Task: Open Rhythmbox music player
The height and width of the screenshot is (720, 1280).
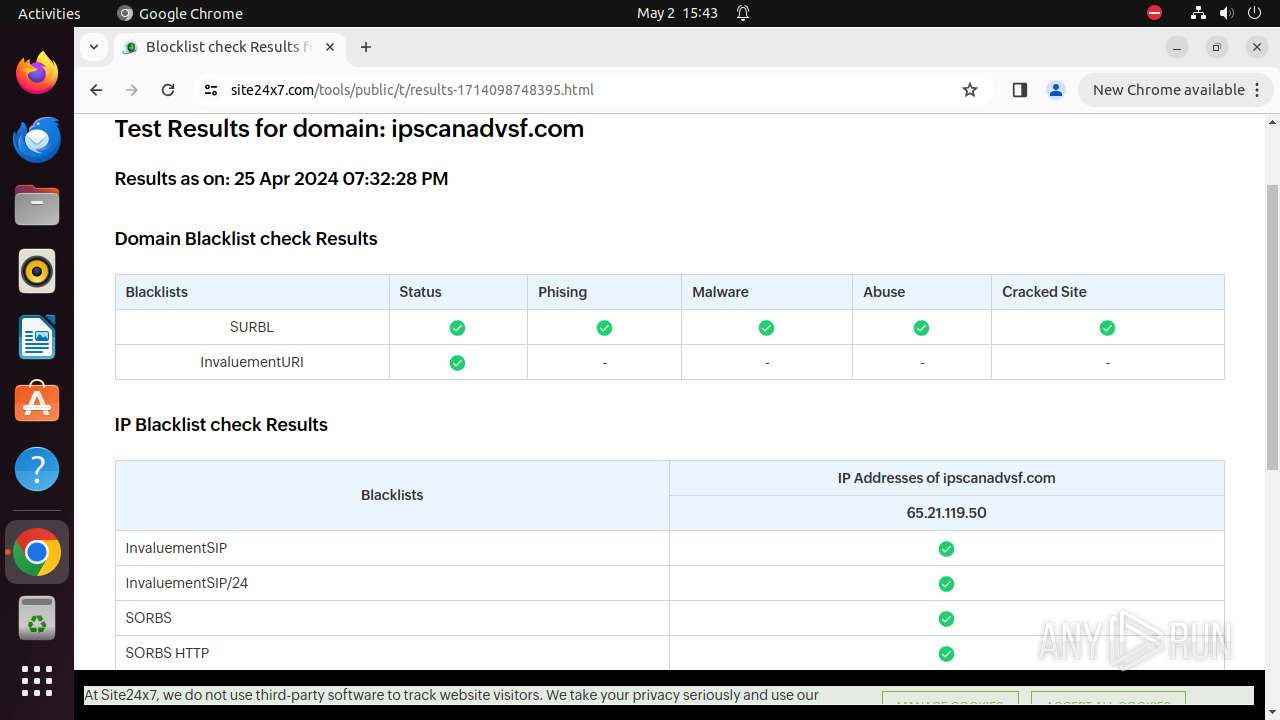Action: point(37,271)
